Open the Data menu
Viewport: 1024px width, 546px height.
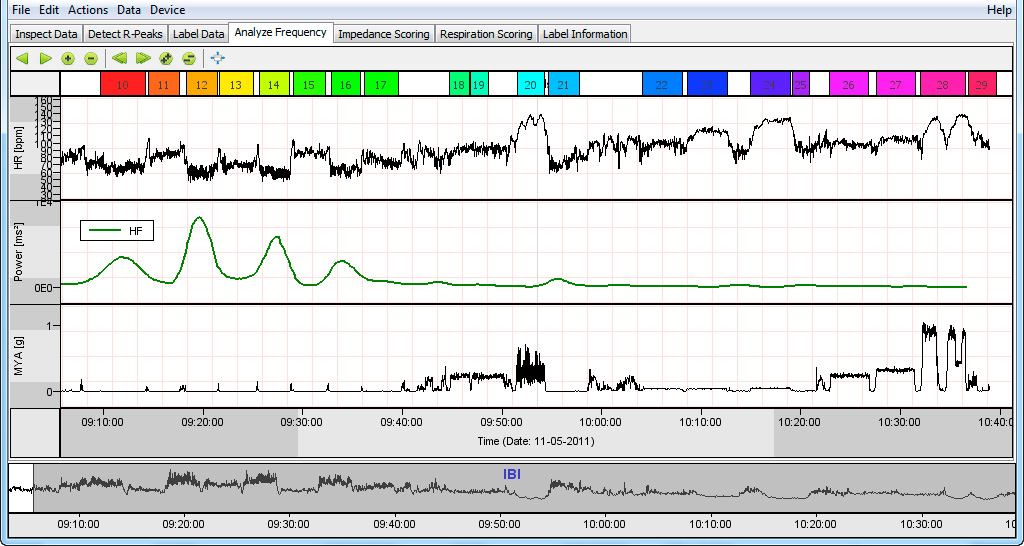point(129,10)
